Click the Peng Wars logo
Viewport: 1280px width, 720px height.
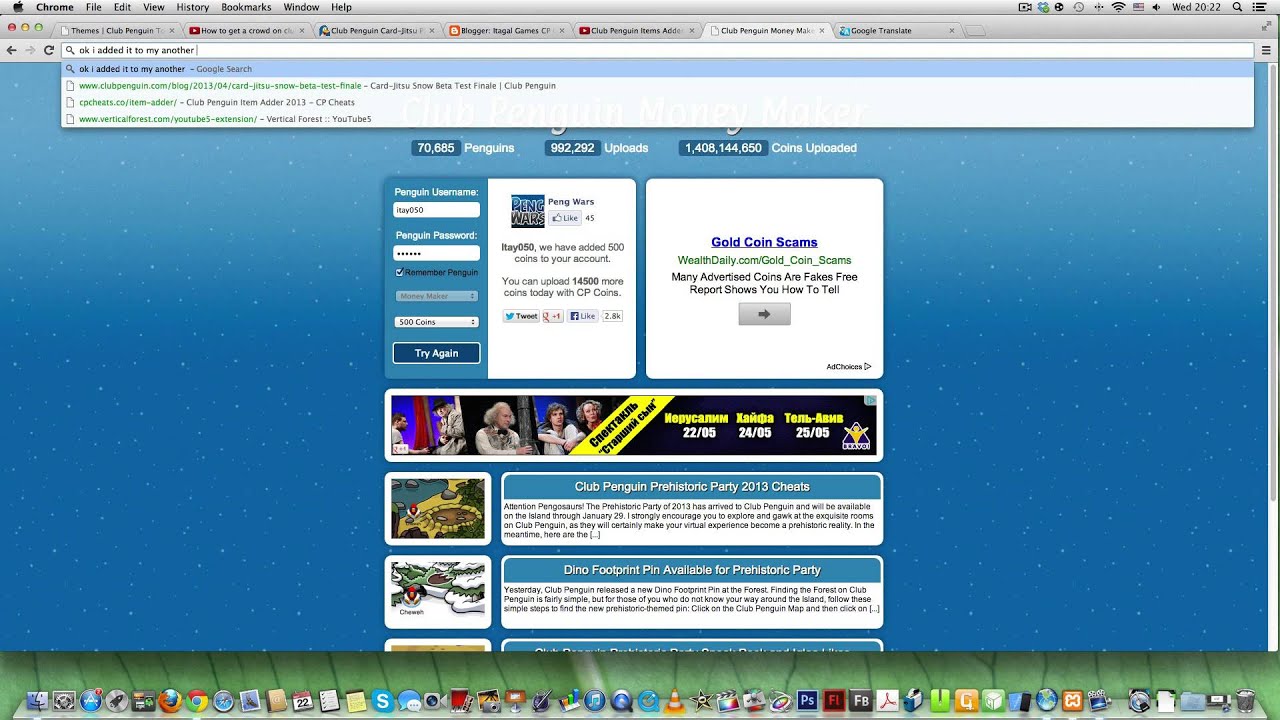pos(528,211)
